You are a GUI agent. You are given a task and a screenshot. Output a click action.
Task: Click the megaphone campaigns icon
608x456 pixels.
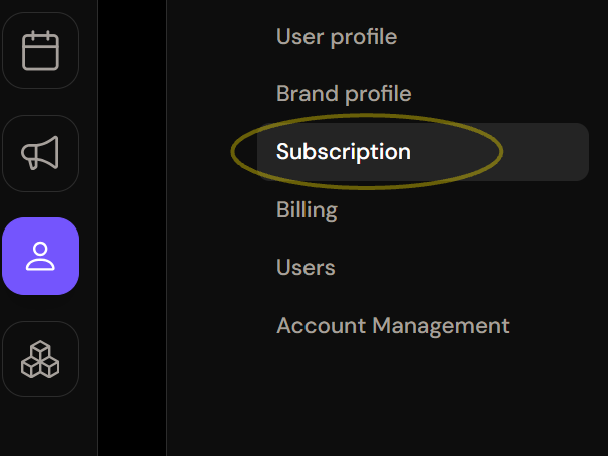pyautogui.click(x=40, y=153)
